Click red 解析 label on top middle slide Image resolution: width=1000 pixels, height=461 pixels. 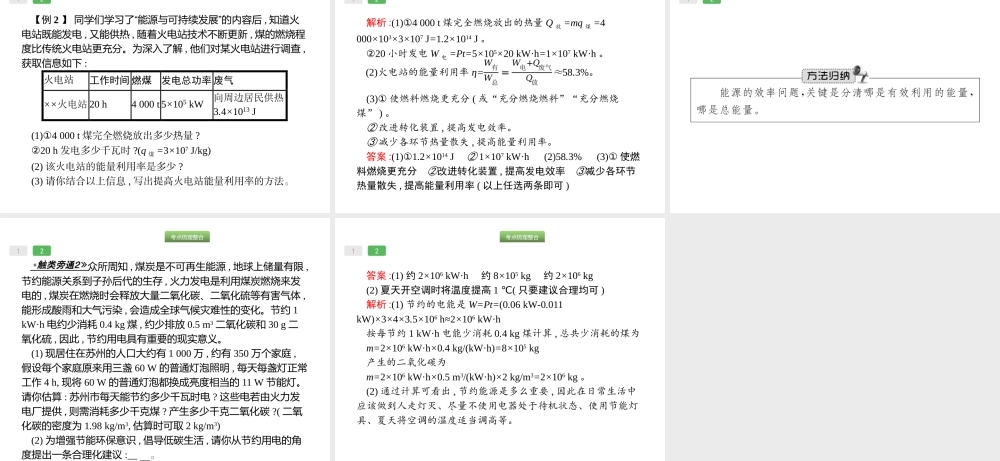tap(377, 23)
